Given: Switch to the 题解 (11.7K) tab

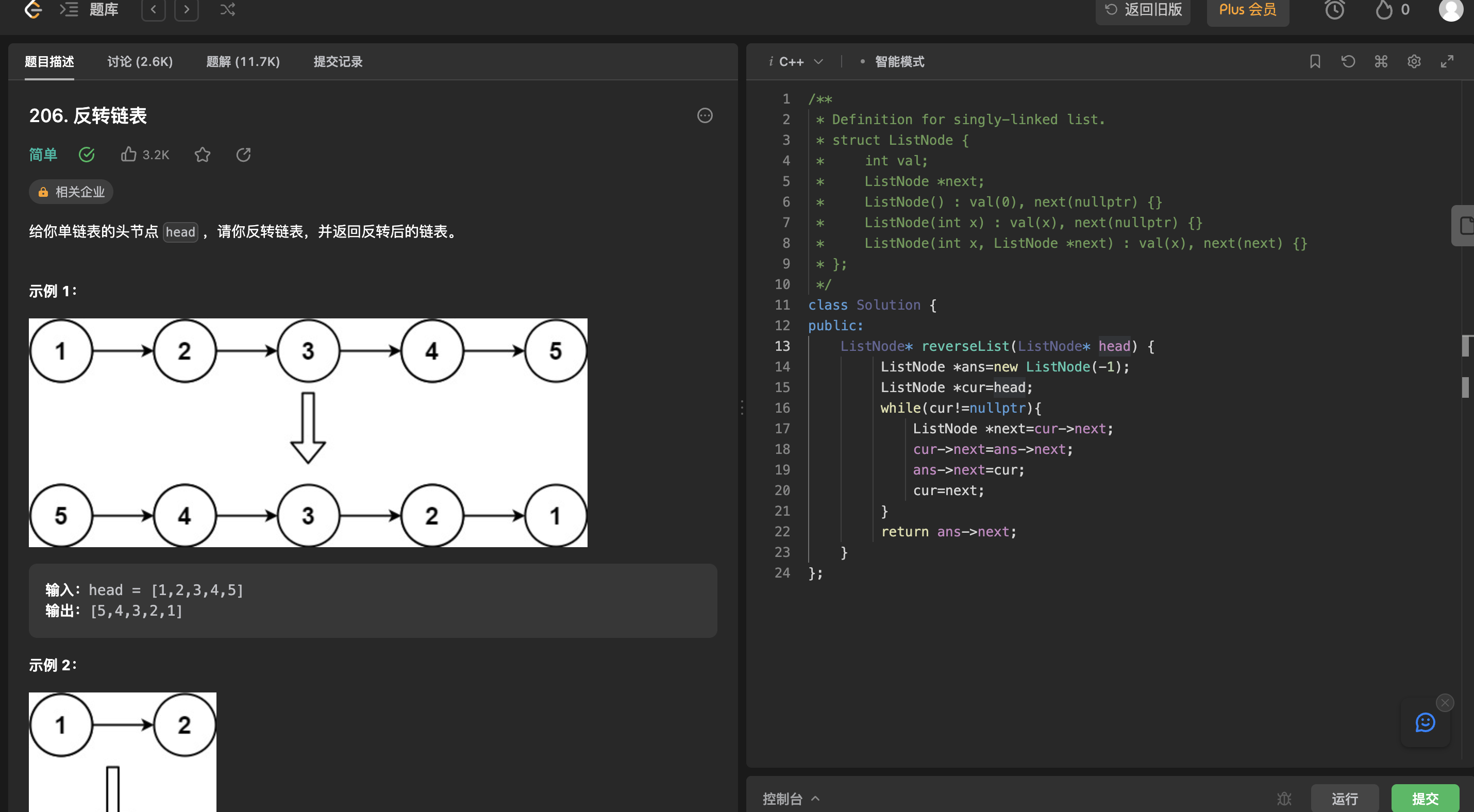Looking at the screenshot, I should (243, 61).
